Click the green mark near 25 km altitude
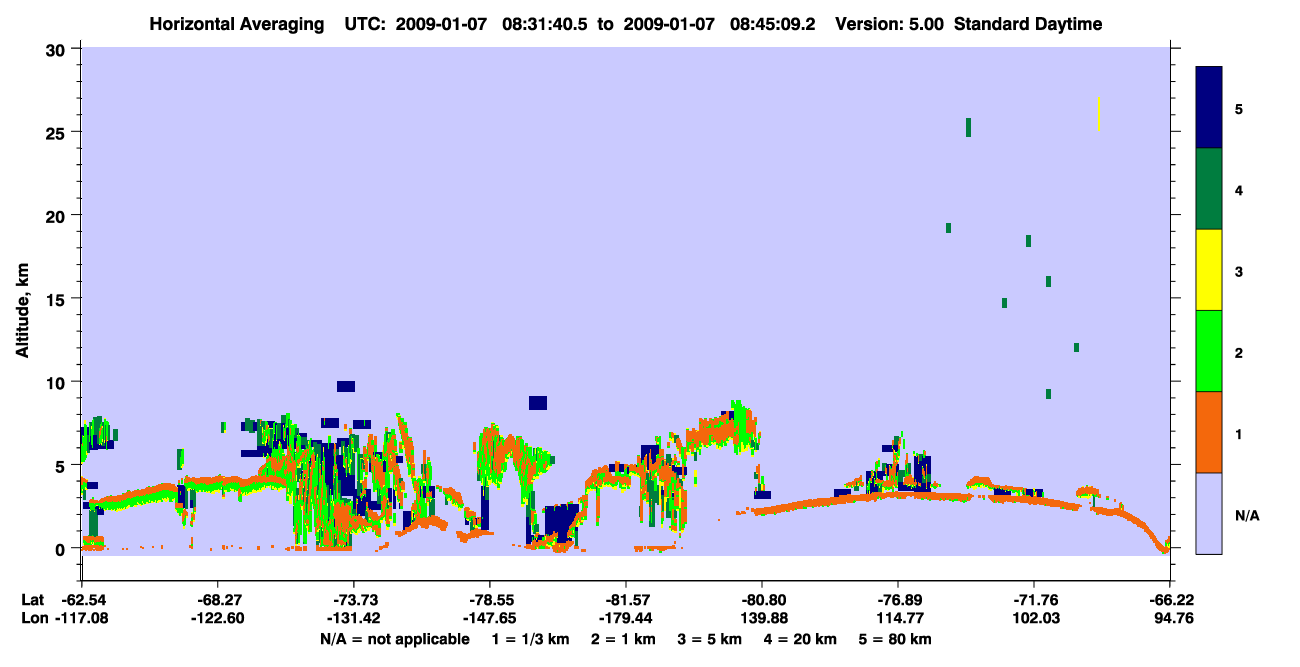This screenshot has width=1300, height=667. [968, 127]
